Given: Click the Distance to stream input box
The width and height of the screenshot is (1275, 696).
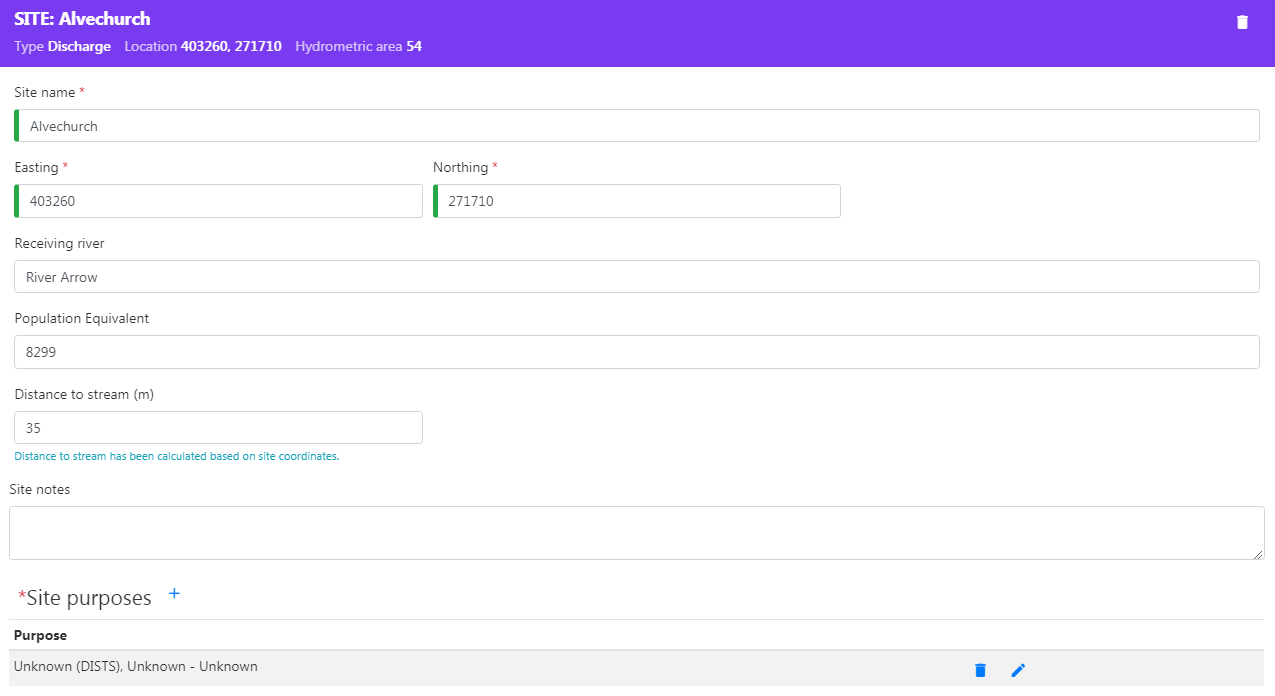Looking at the screenshot, I should (x=219, y=428).
